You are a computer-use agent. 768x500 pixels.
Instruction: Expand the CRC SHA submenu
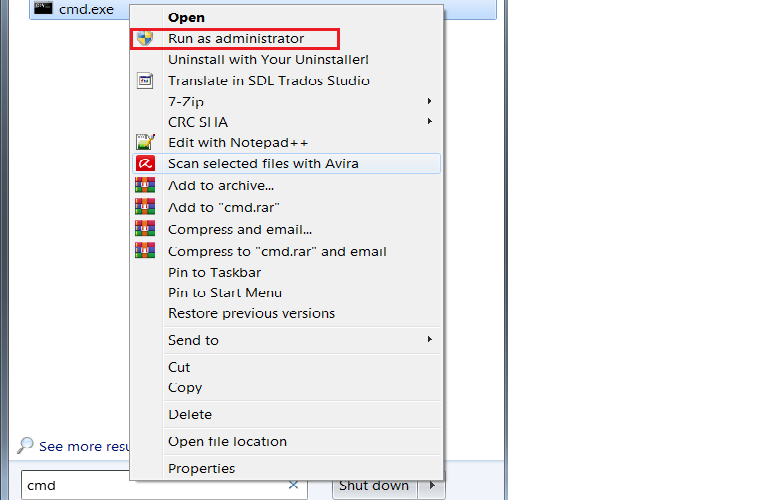(x=430, y=122)
